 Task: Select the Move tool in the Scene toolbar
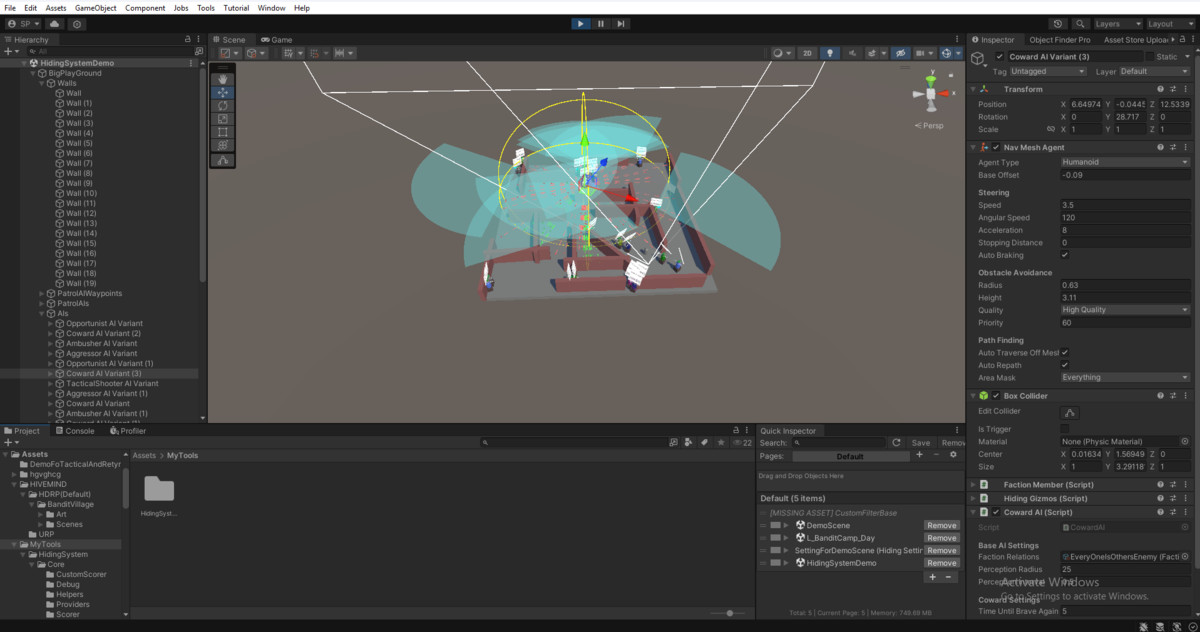click(222, 92)
